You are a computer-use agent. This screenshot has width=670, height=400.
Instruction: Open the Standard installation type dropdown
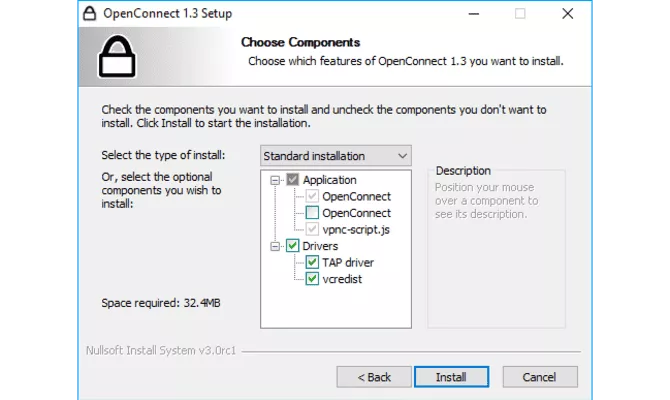coord(335,156)
